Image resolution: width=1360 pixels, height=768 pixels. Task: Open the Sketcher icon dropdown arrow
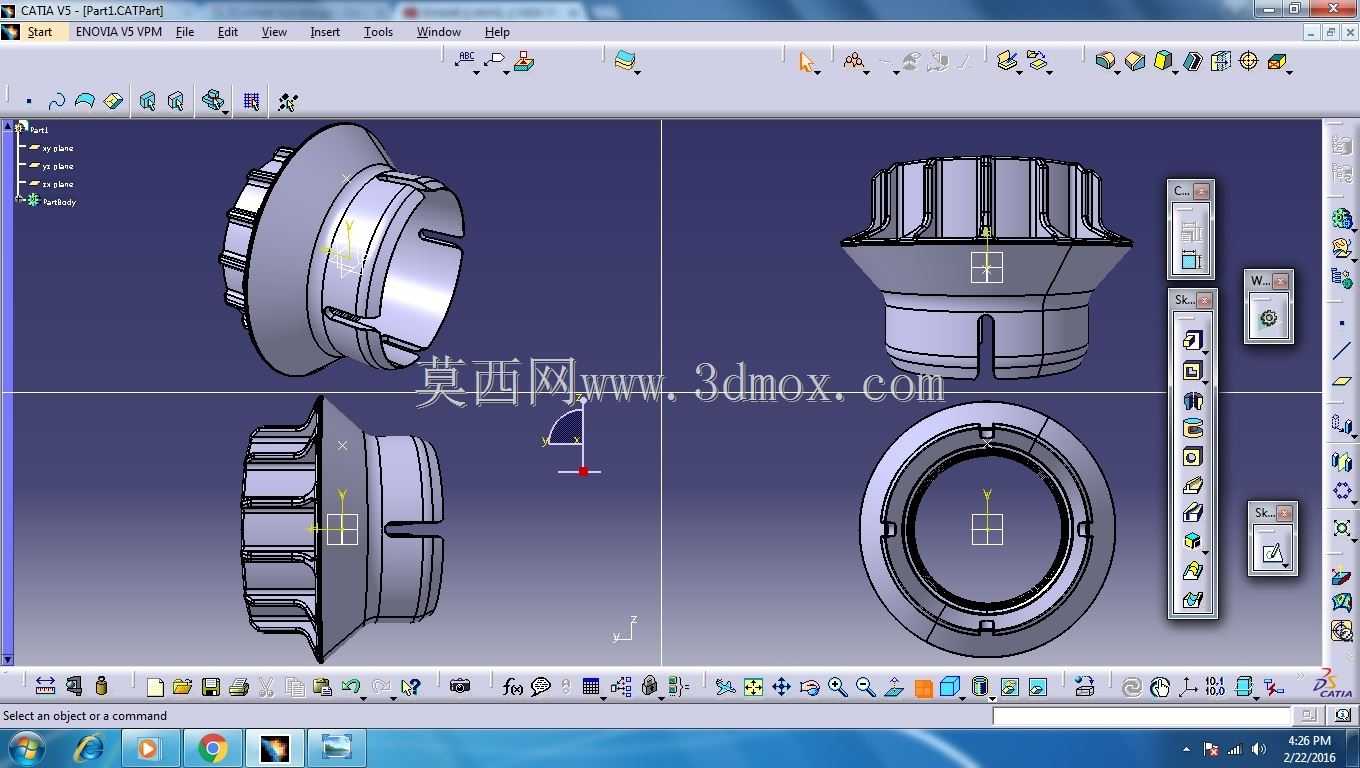(1285, 565)
